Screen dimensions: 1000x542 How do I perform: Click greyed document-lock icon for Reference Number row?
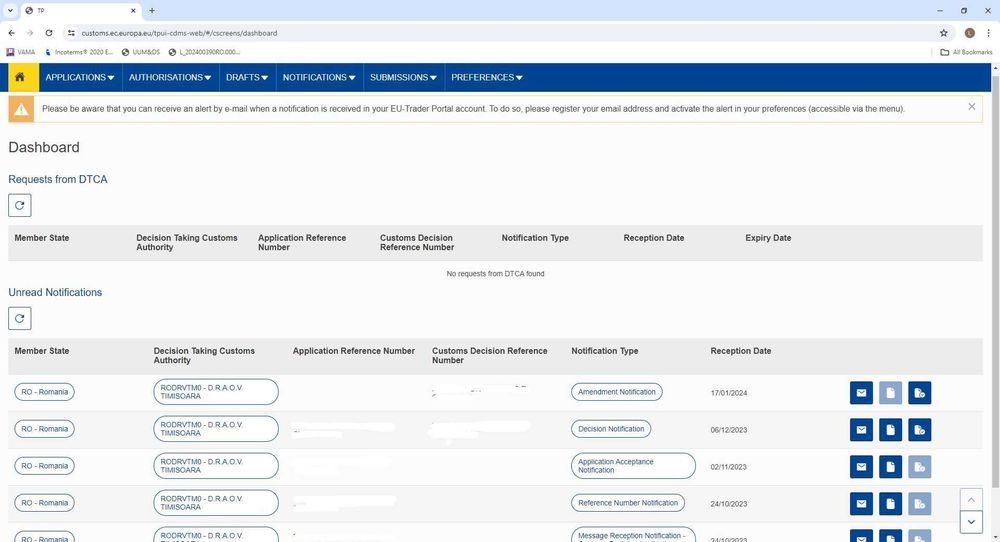tap(920, 504)
